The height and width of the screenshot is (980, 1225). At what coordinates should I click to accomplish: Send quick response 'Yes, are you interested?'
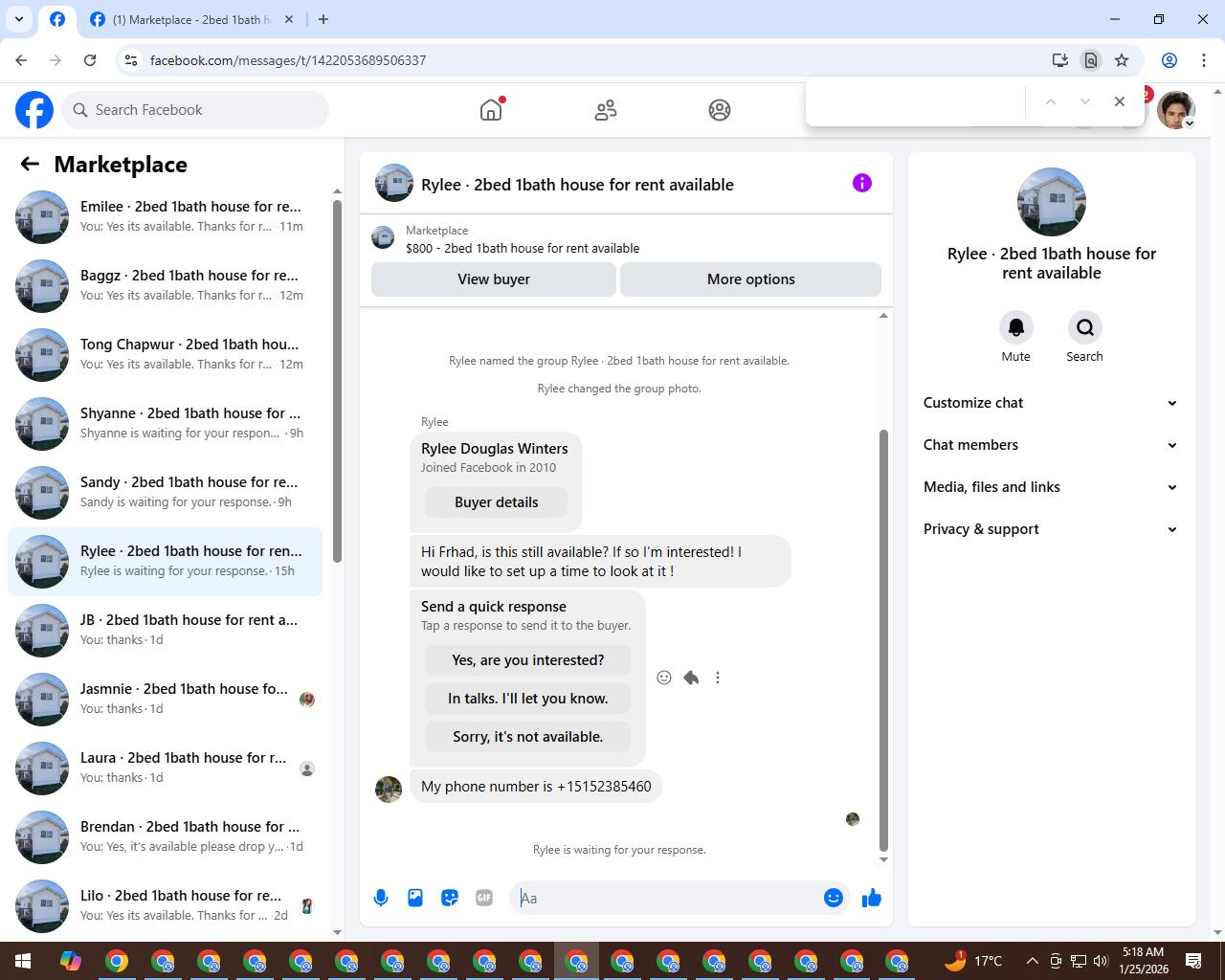[527, 660]
